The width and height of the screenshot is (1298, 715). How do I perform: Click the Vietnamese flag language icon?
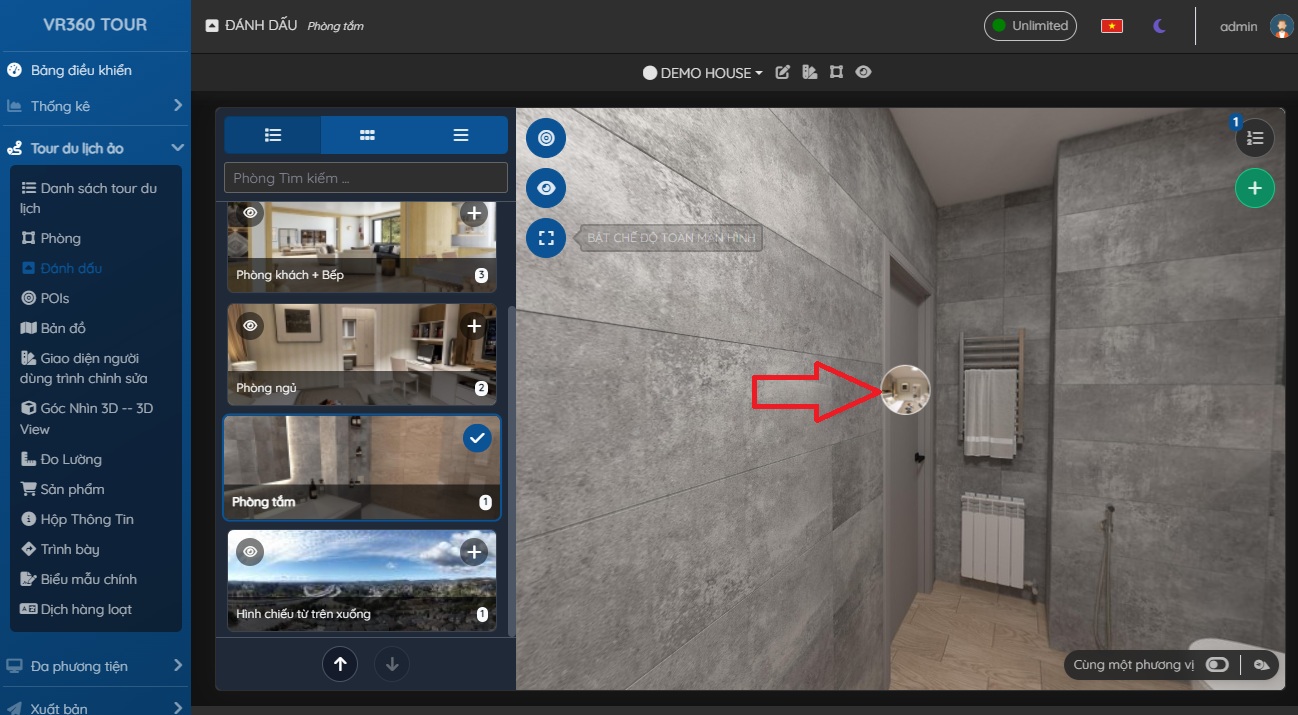(x=1111, y=26)
